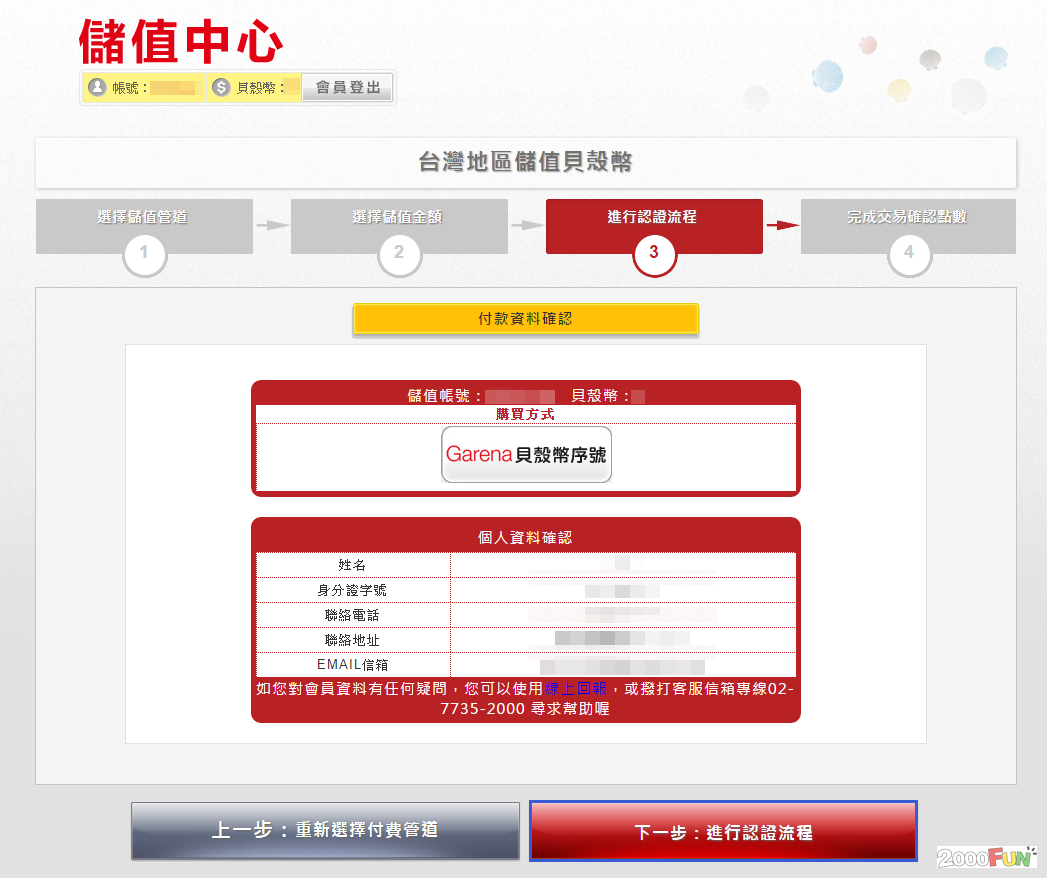Select step 3 進行認證流程
This screenshot has height=878, width=1047.
(x=654, y=226)
